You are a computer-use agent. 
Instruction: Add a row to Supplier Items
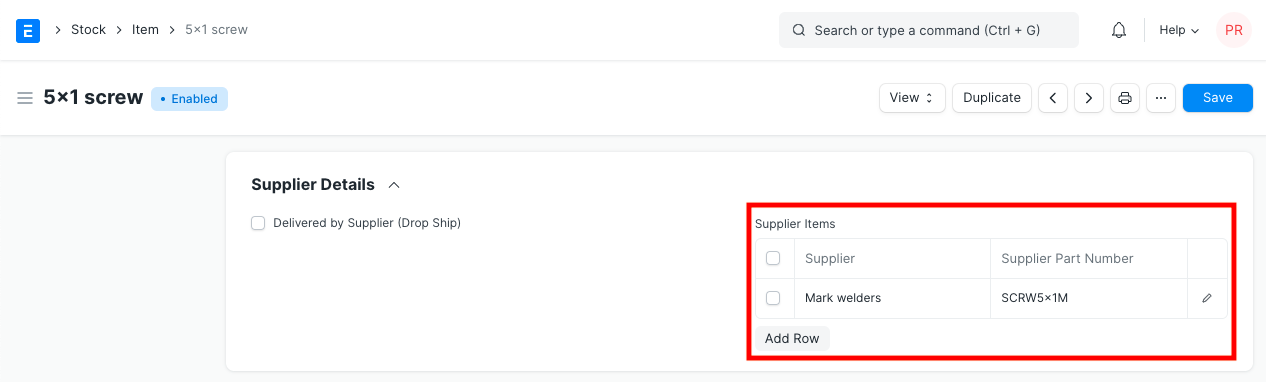792,338
